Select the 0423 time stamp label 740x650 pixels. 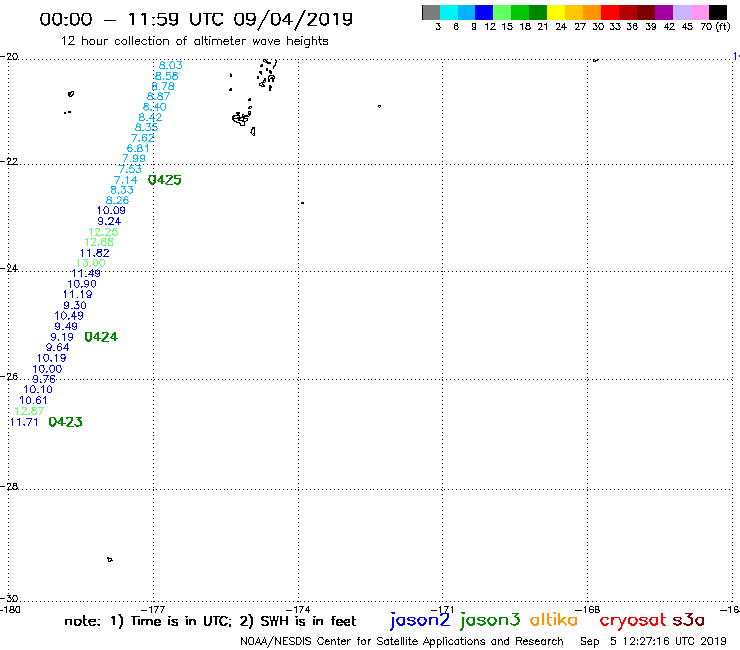(x=66, y=422)
